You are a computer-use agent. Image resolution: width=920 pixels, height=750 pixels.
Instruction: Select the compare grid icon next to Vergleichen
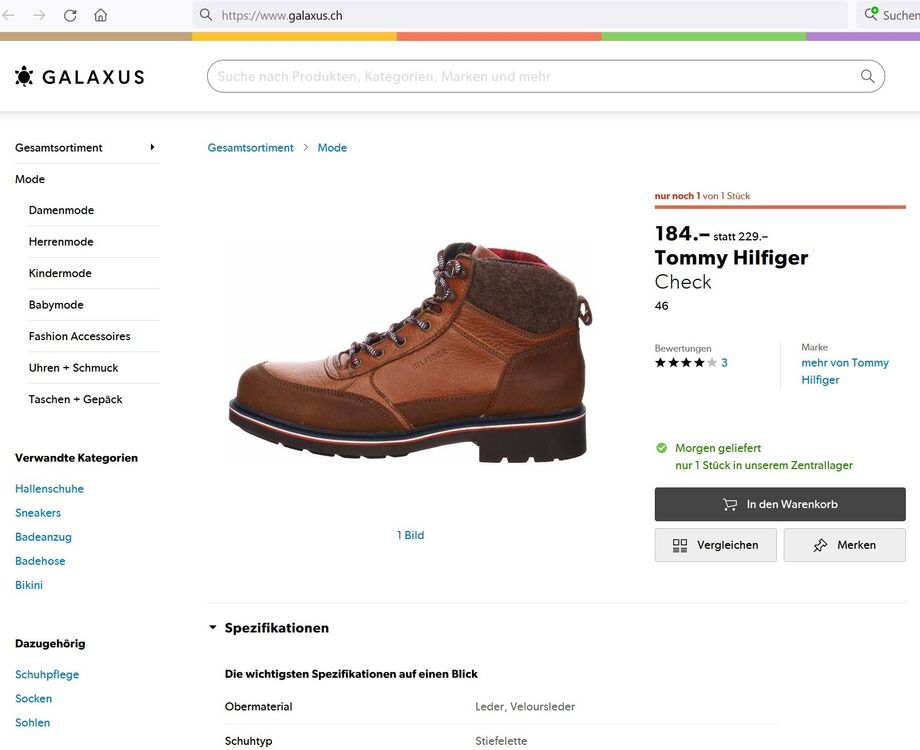[680, 545]
